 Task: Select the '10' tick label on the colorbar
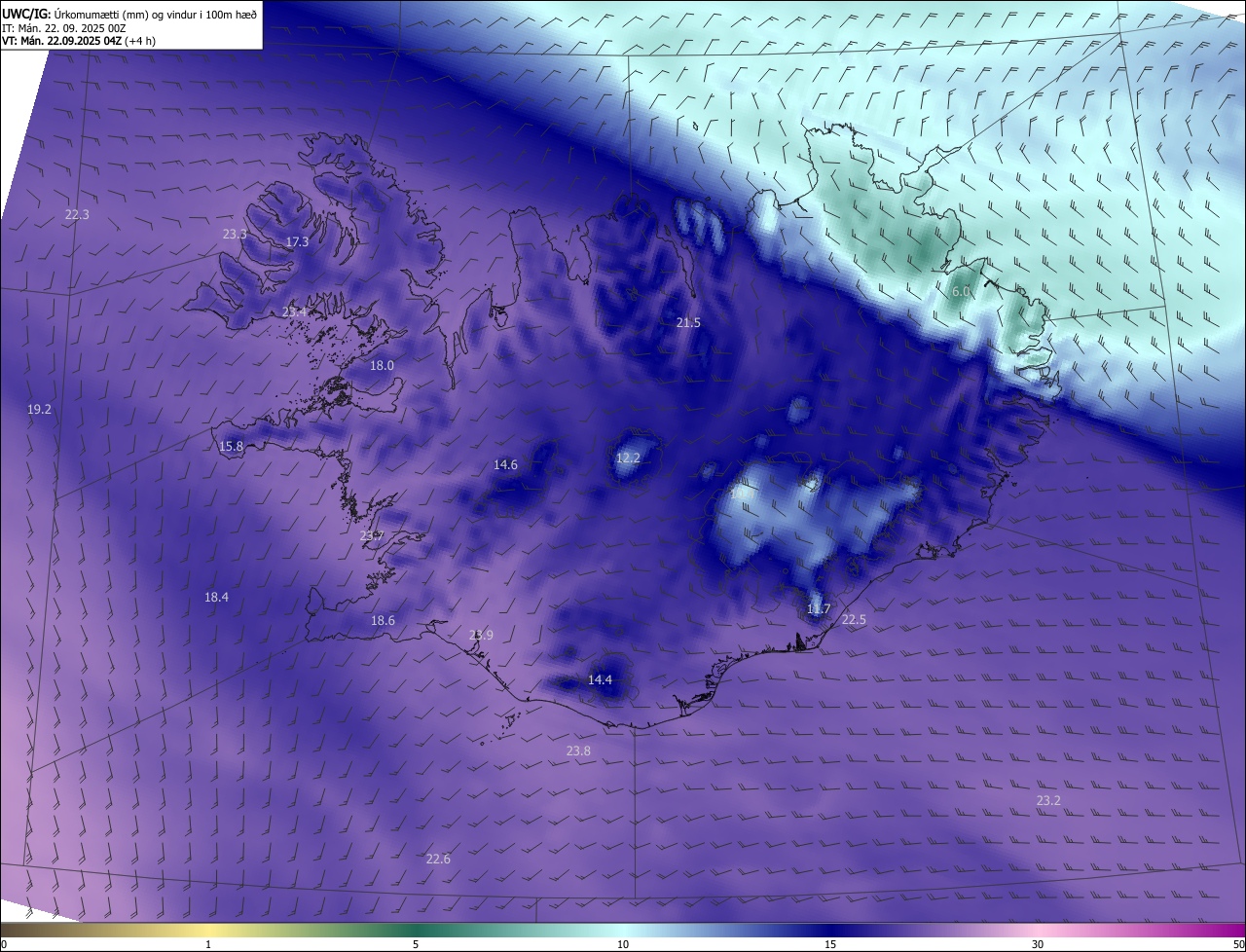623,944
